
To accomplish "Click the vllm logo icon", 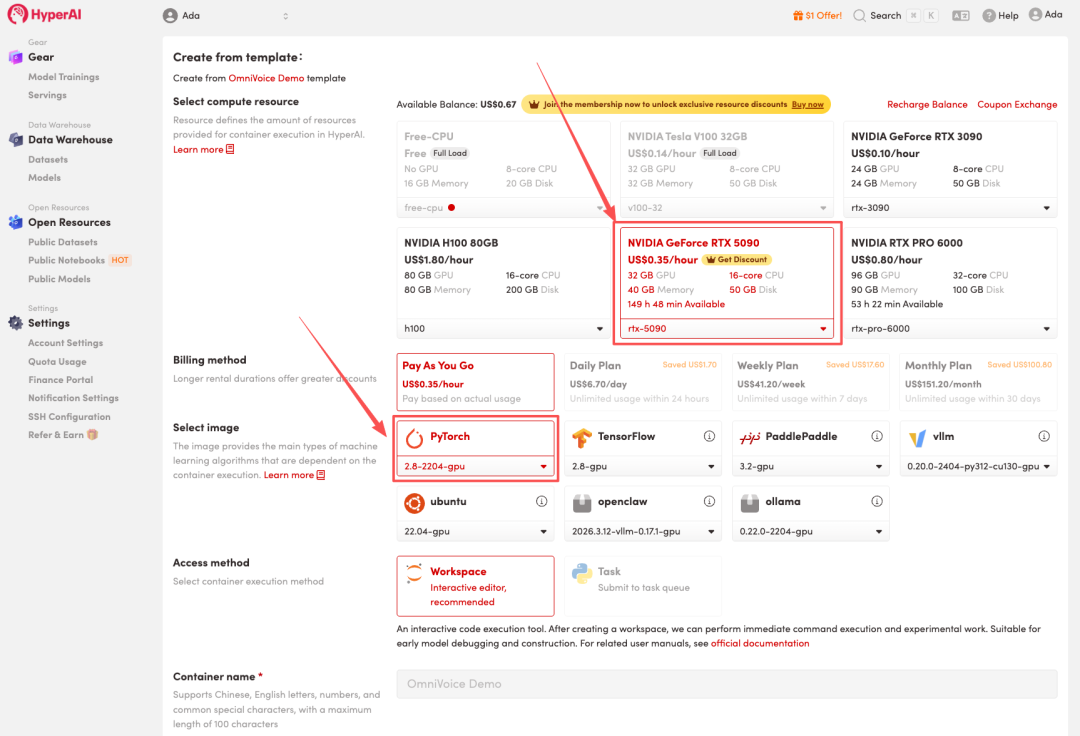I will click(917, 437).
